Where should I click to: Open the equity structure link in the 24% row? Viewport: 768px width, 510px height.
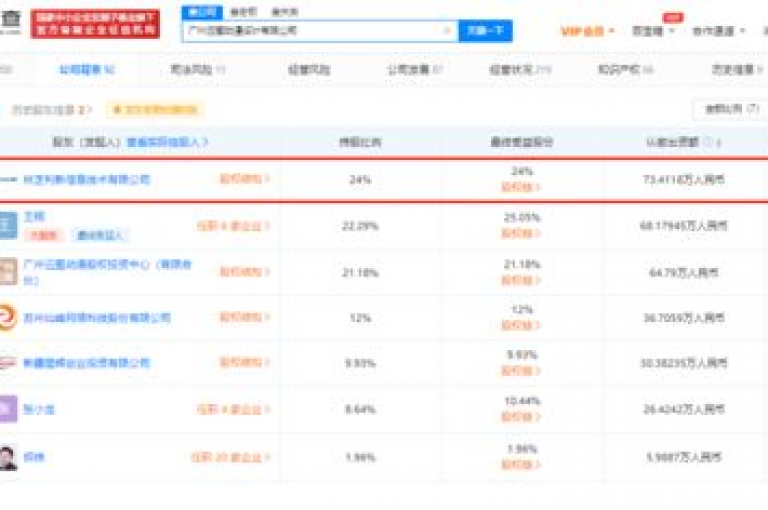(x=245, y=179)
